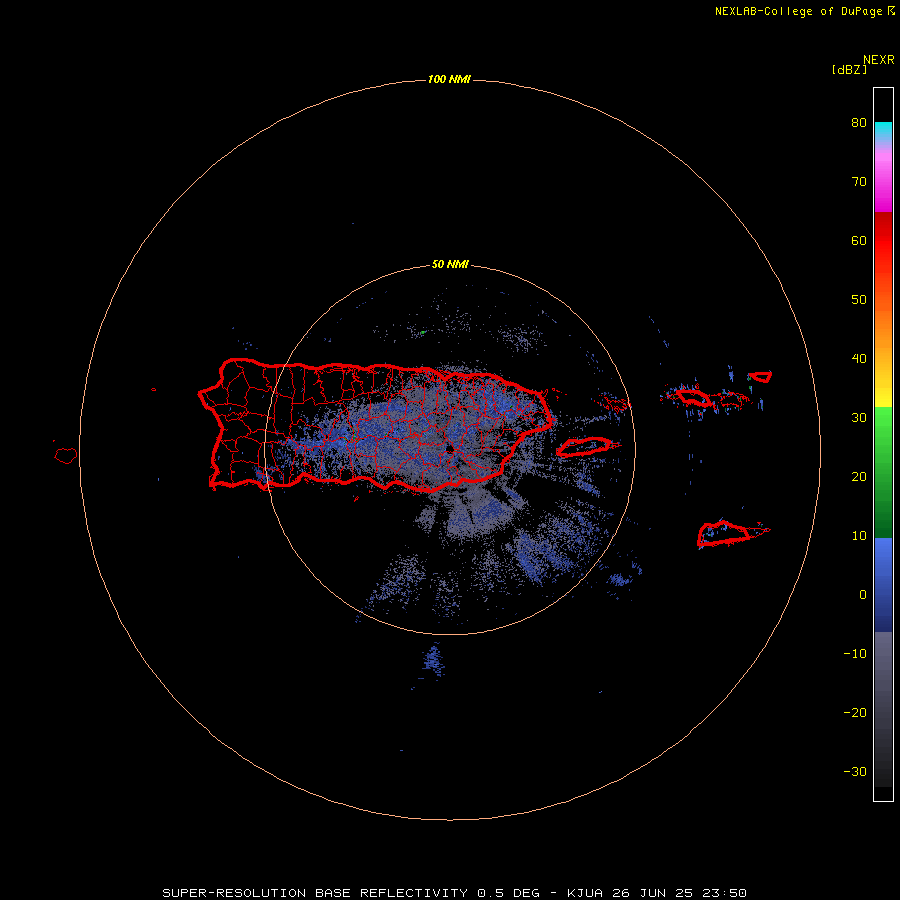Click the small green echo north of Puerto Rico
This screenshot has width=900, height=900.
(422, 332)
